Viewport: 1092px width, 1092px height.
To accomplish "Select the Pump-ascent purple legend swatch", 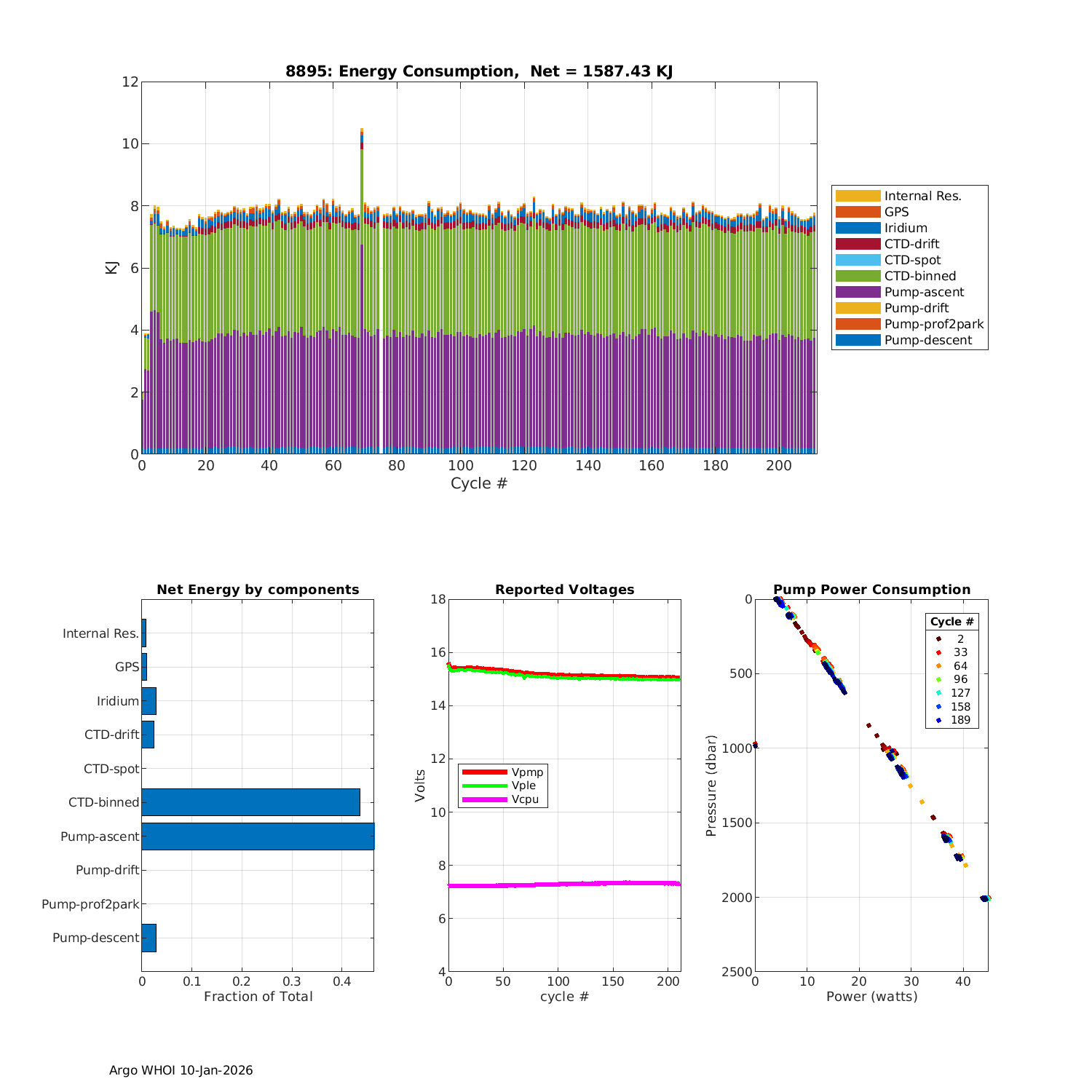I will pos(858,292).
